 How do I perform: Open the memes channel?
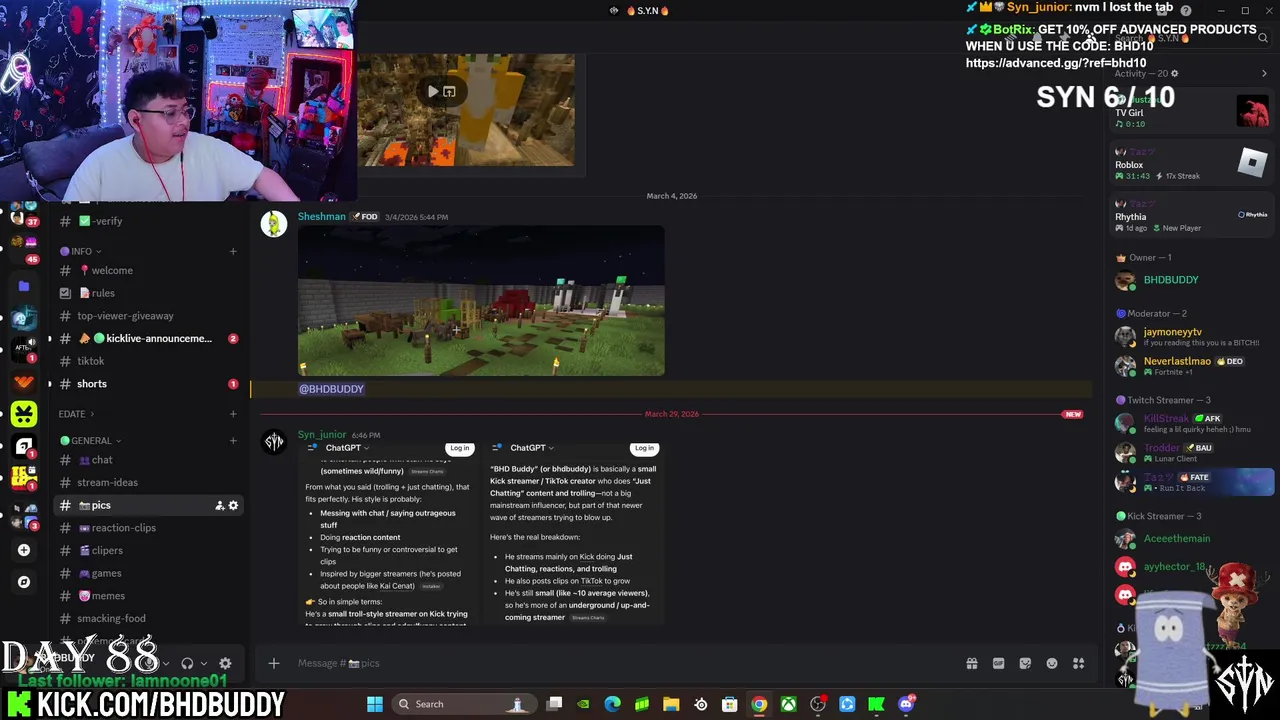148,596
